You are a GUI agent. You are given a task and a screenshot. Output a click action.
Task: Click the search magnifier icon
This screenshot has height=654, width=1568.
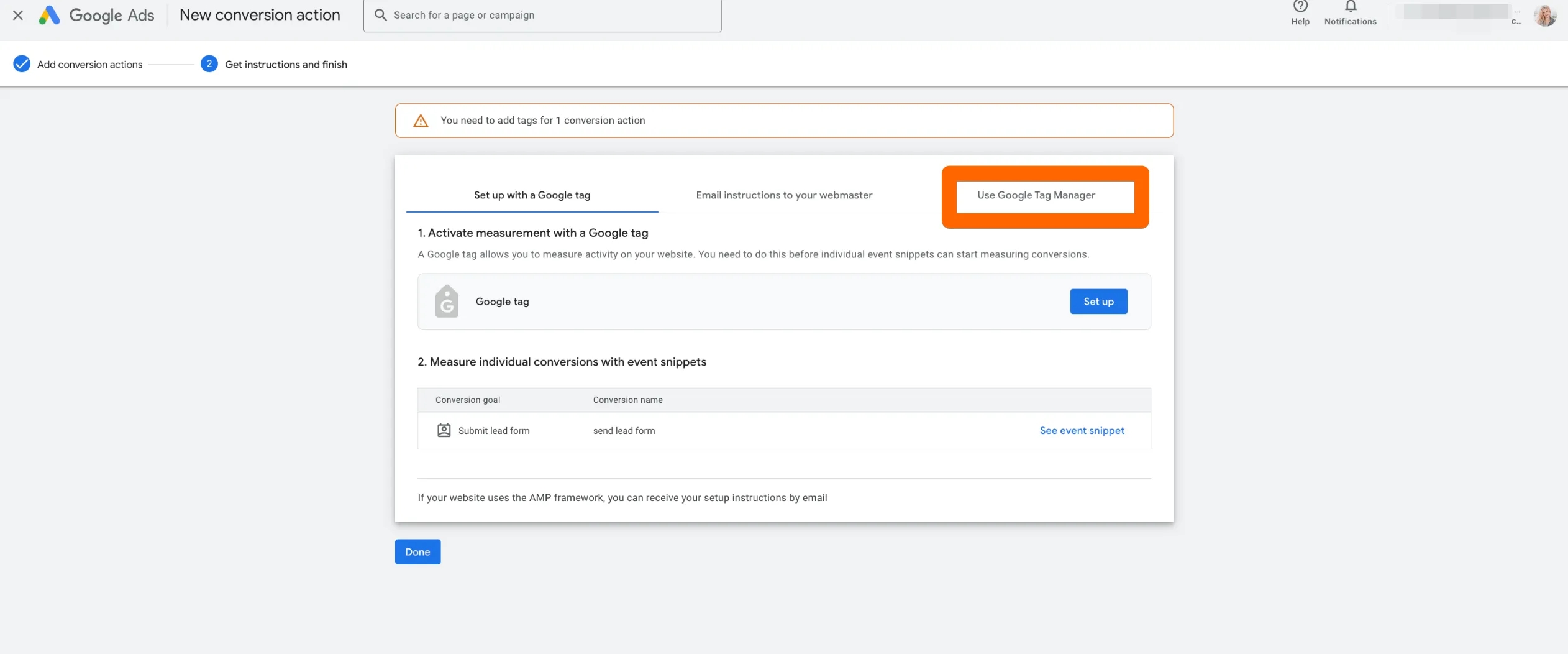(381, 15)
